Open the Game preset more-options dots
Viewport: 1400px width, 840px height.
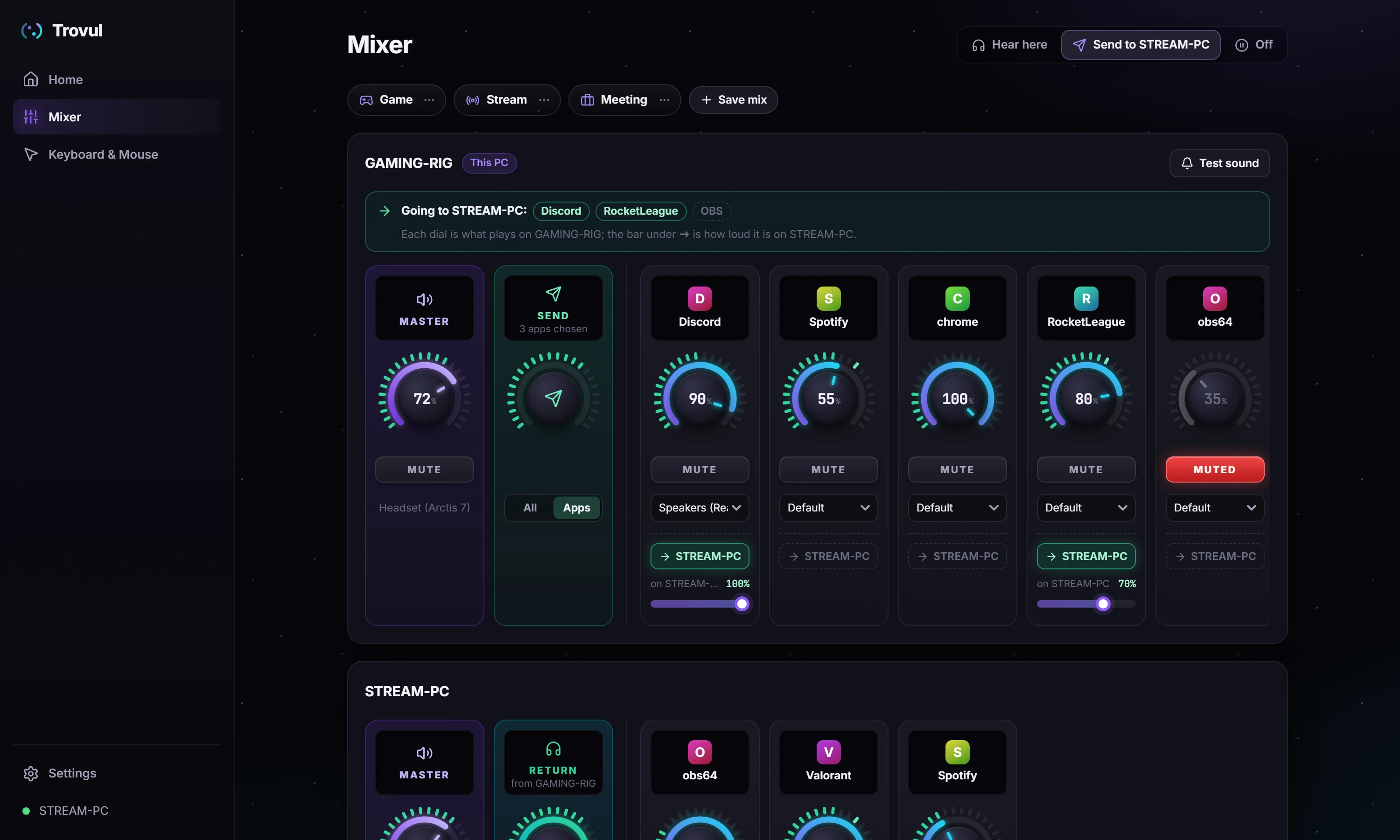(x=429, y=99)
